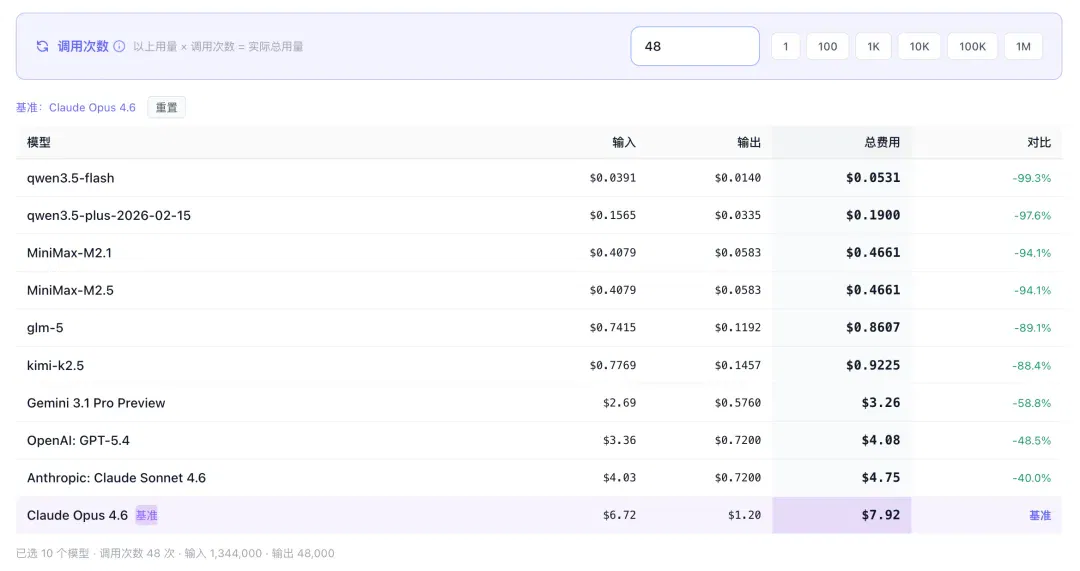Click qwen3.5-flash output cost $0.0140
This screenshot has width=1080, height=571.
738,178
